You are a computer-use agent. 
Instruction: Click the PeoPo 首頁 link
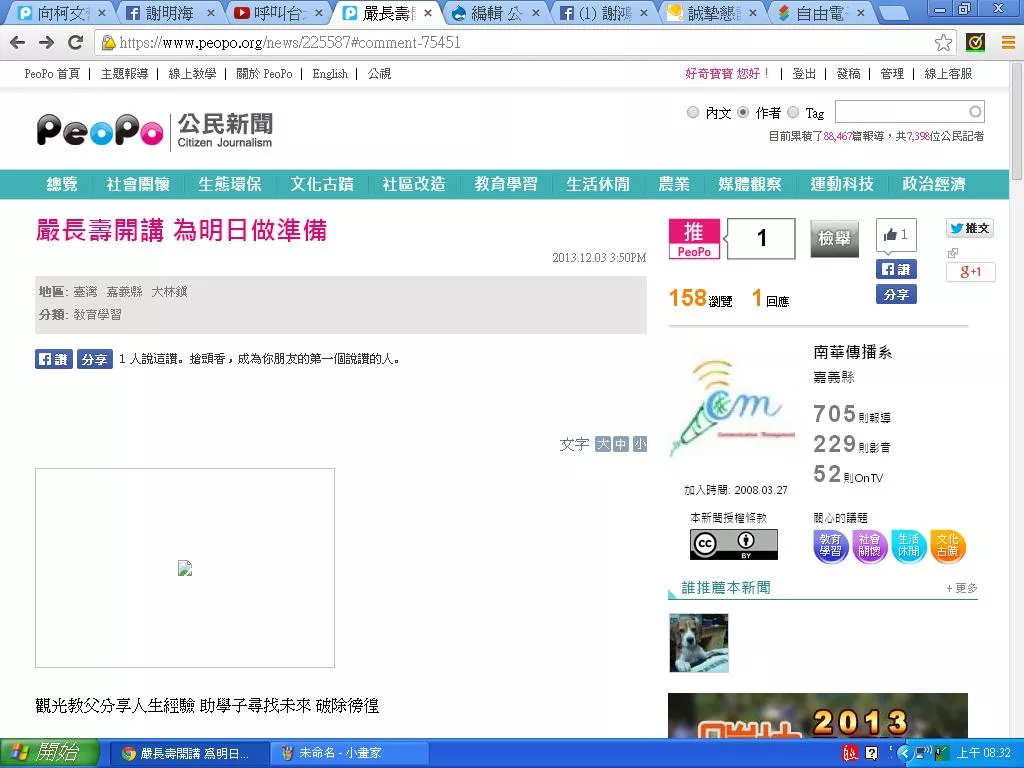52,74
